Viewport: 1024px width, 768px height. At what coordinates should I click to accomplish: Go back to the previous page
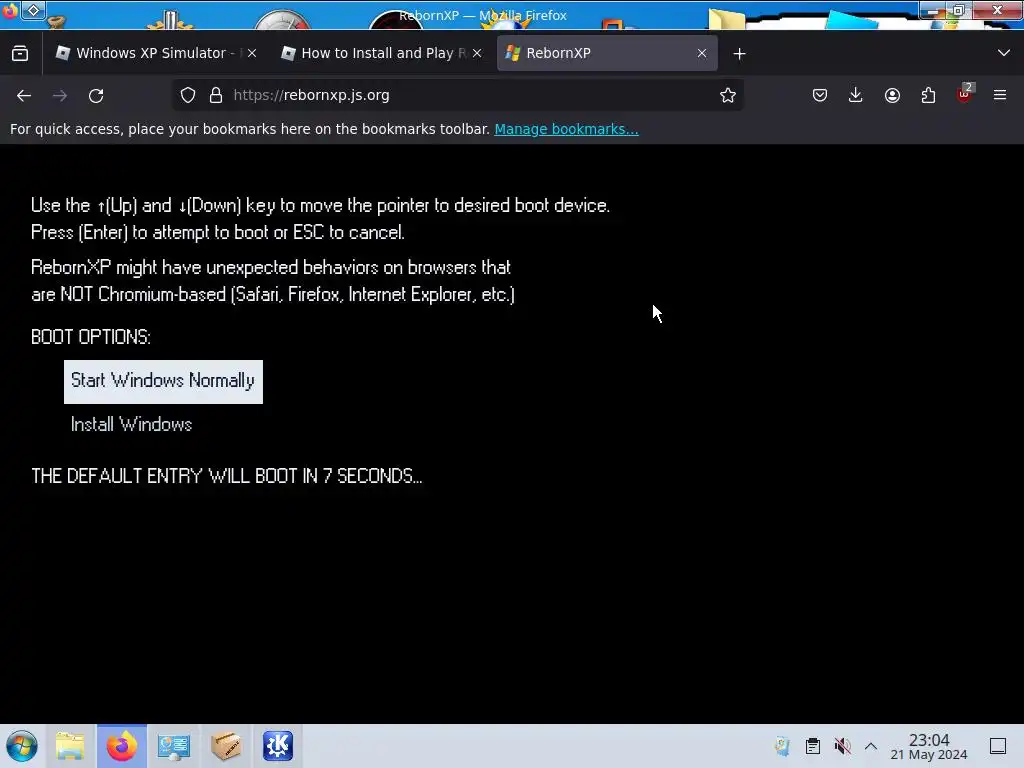click(x=24, y=95)
